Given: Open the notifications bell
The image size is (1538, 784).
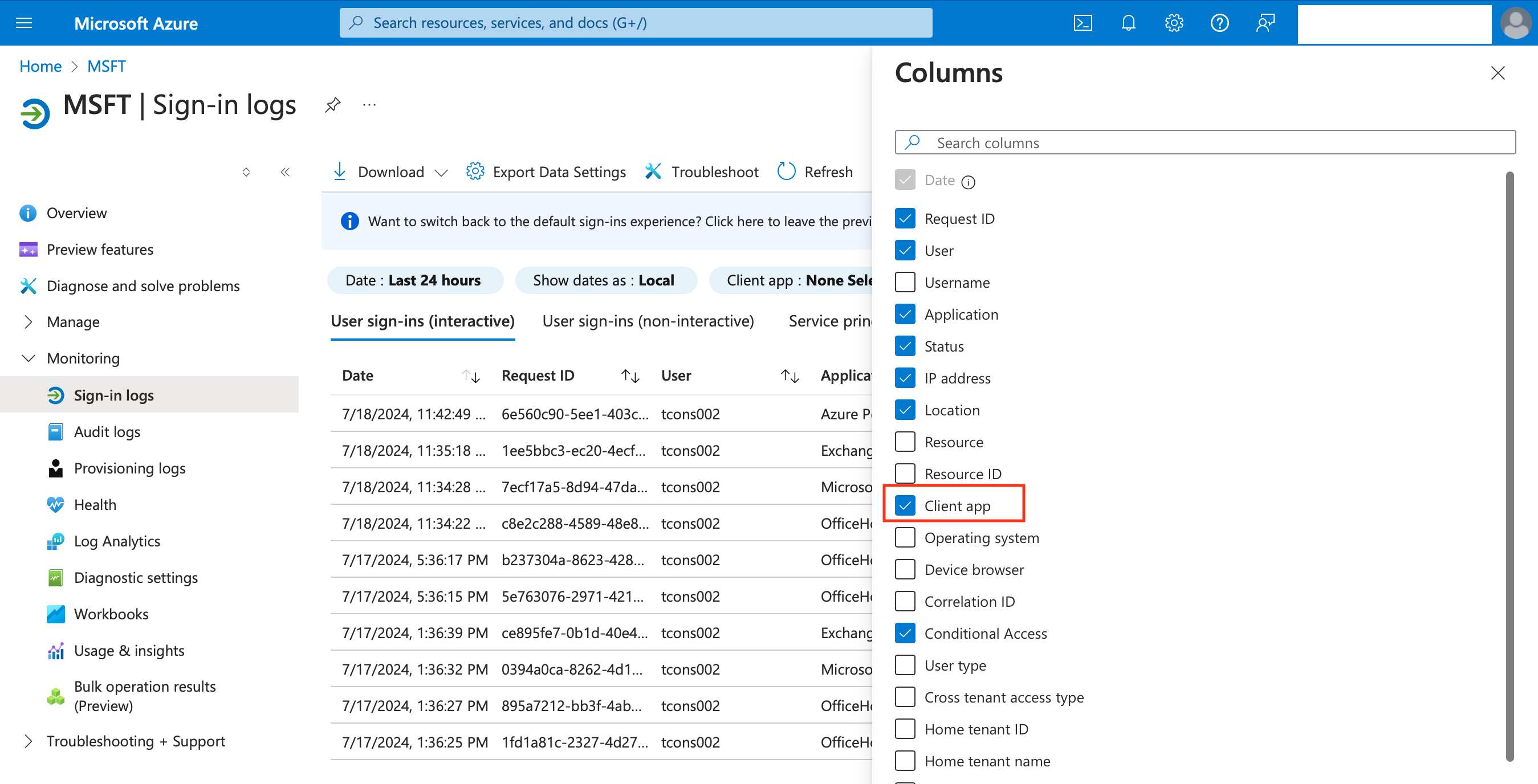Looking at the screenshot, I should coord(1128,23).
